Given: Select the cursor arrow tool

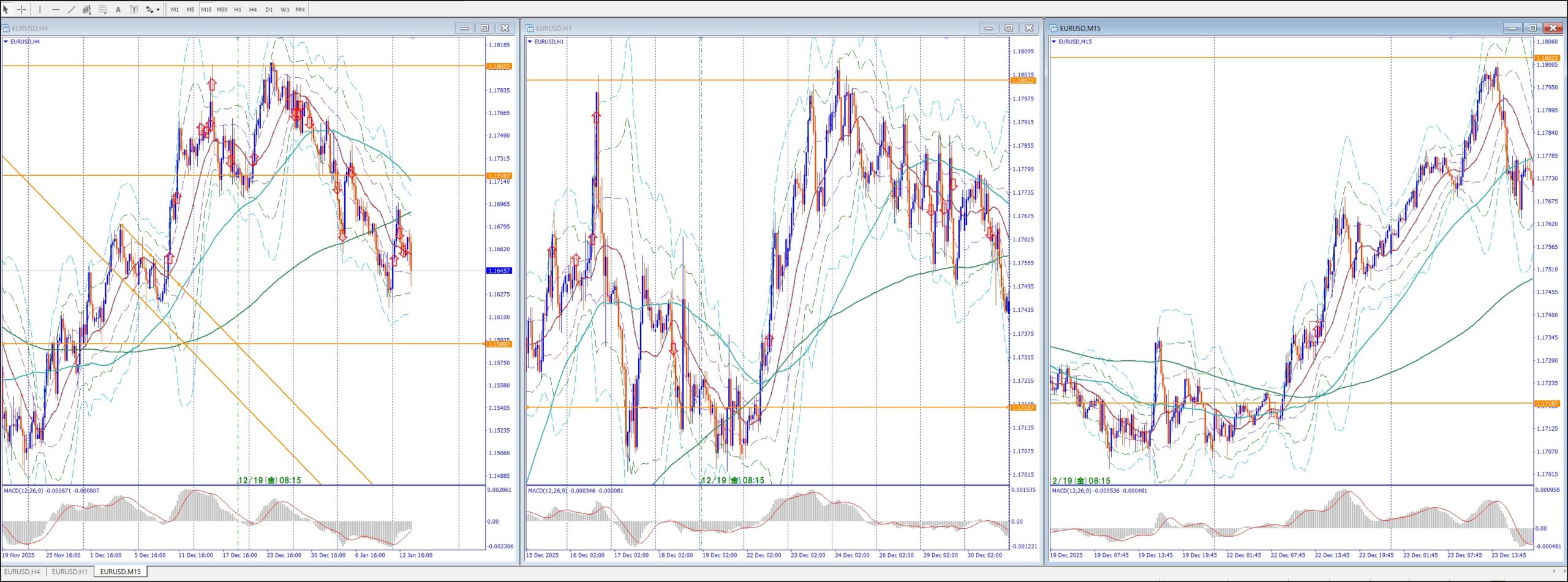Looking at the screenshot, I should 6,9.
